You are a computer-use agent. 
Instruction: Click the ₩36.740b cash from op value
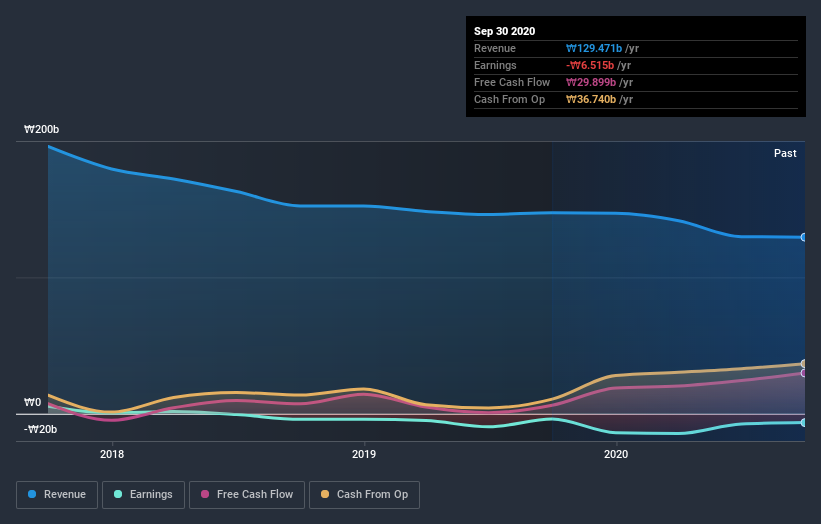(591, 99)
